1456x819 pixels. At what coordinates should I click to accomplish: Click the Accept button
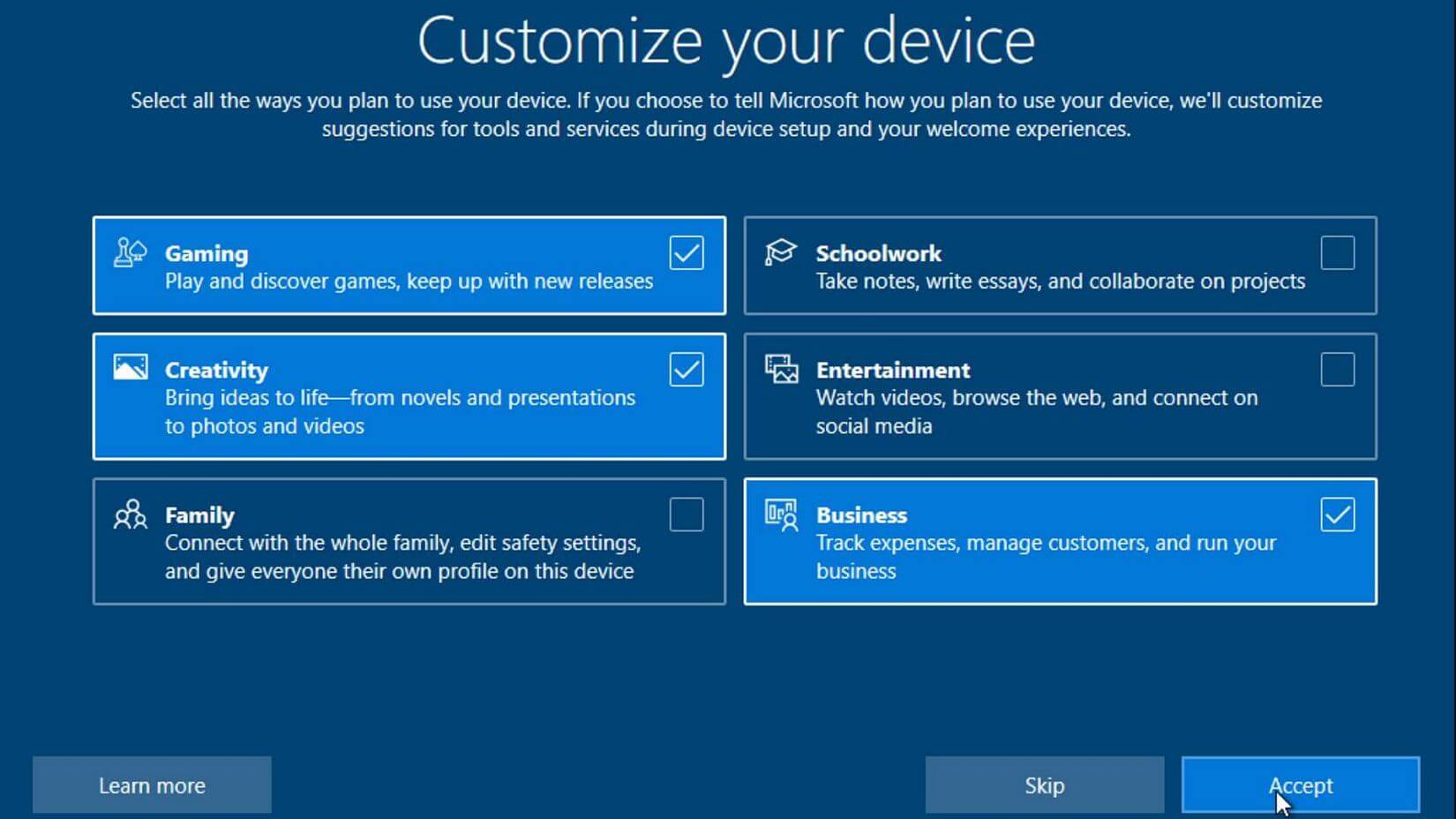click(1300, 785)
